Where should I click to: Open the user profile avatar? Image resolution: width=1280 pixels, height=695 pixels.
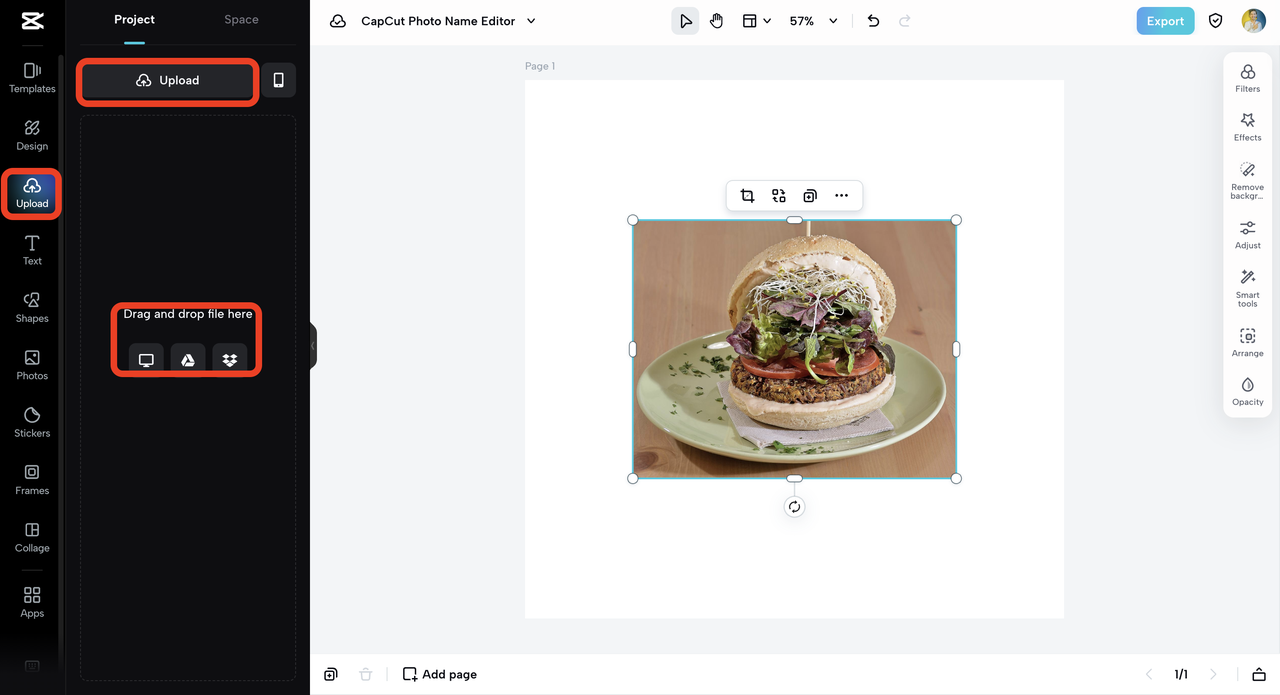click(1254, 21)
